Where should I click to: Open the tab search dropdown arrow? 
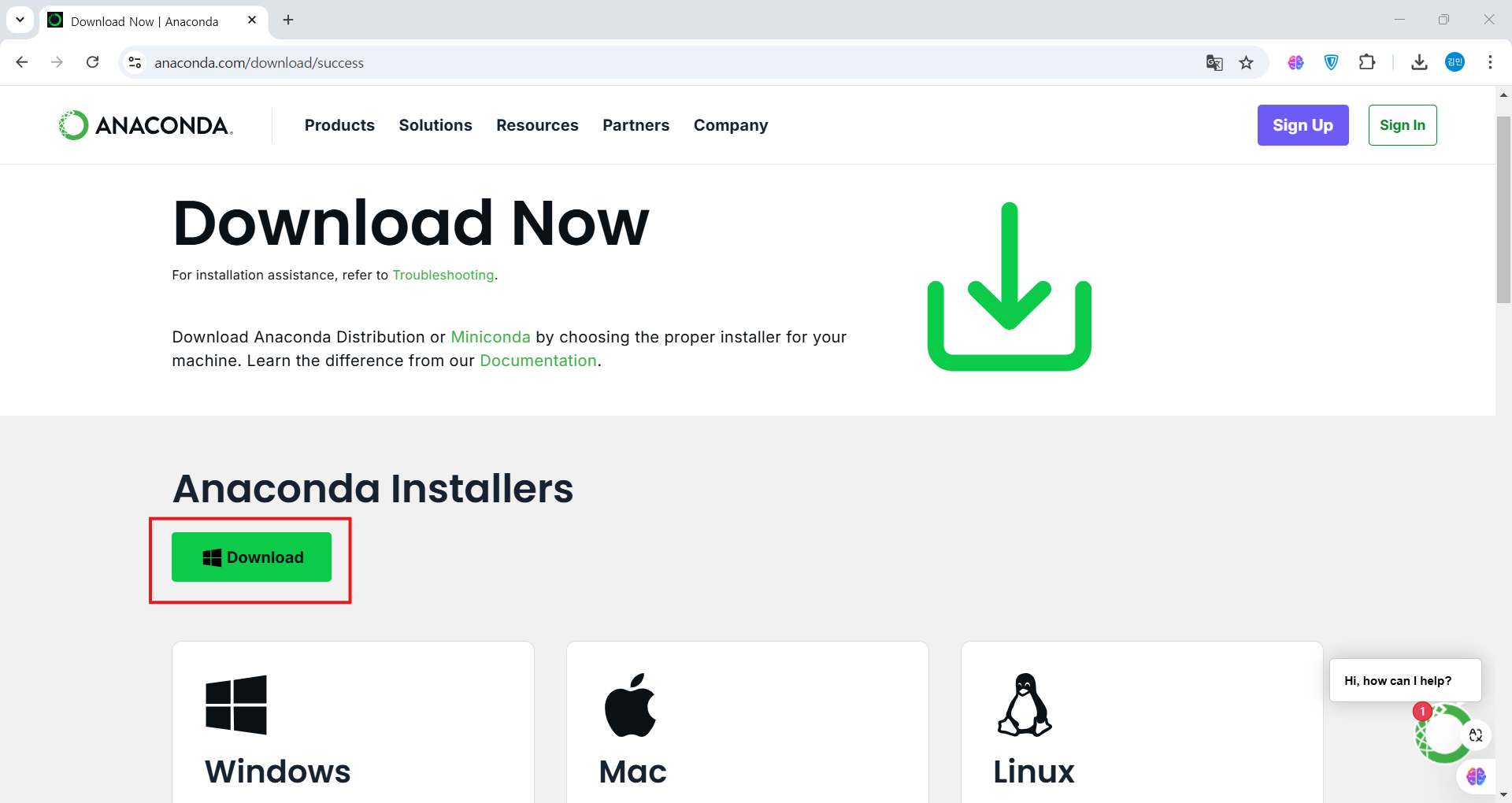(x=20, y=20)
